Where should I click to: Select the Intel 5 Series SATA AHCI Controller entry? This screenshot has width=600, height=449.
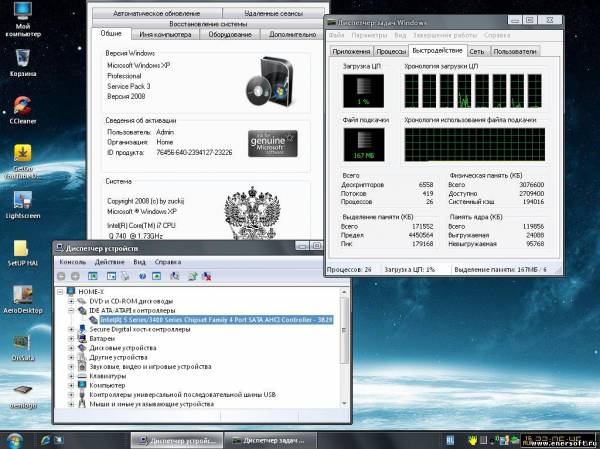tap(217, 320)
